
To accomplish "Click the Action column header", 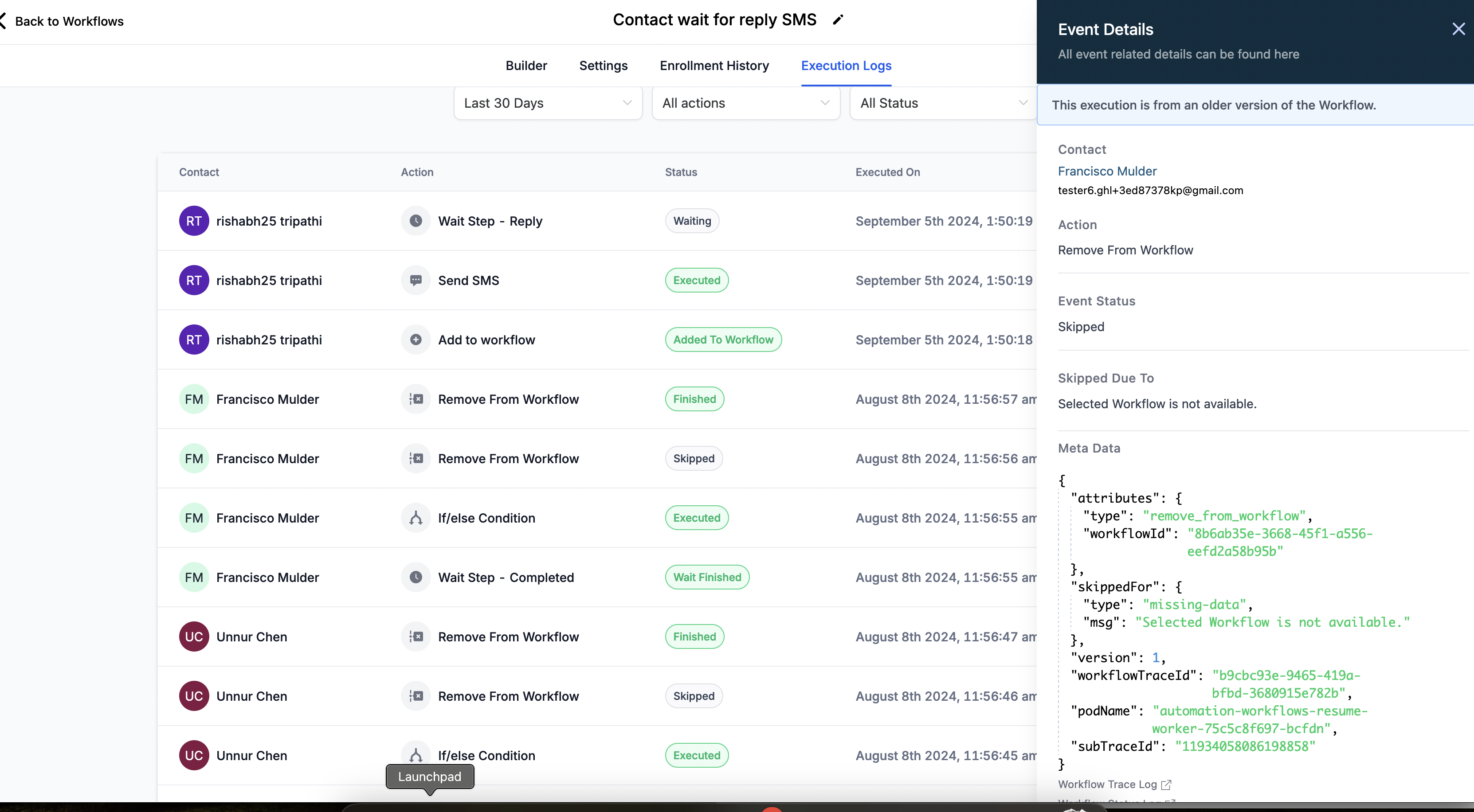I will pos(416,172).
